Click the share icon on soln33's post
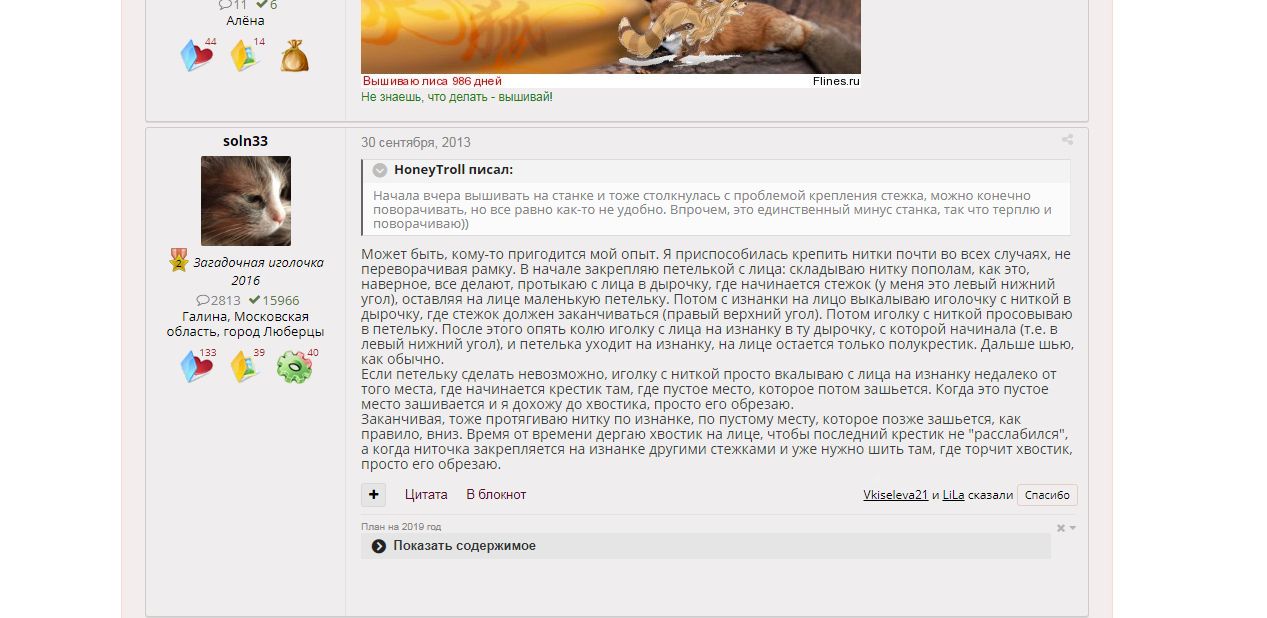This screenshot has width=1267, height=618. coord(1067,140)
